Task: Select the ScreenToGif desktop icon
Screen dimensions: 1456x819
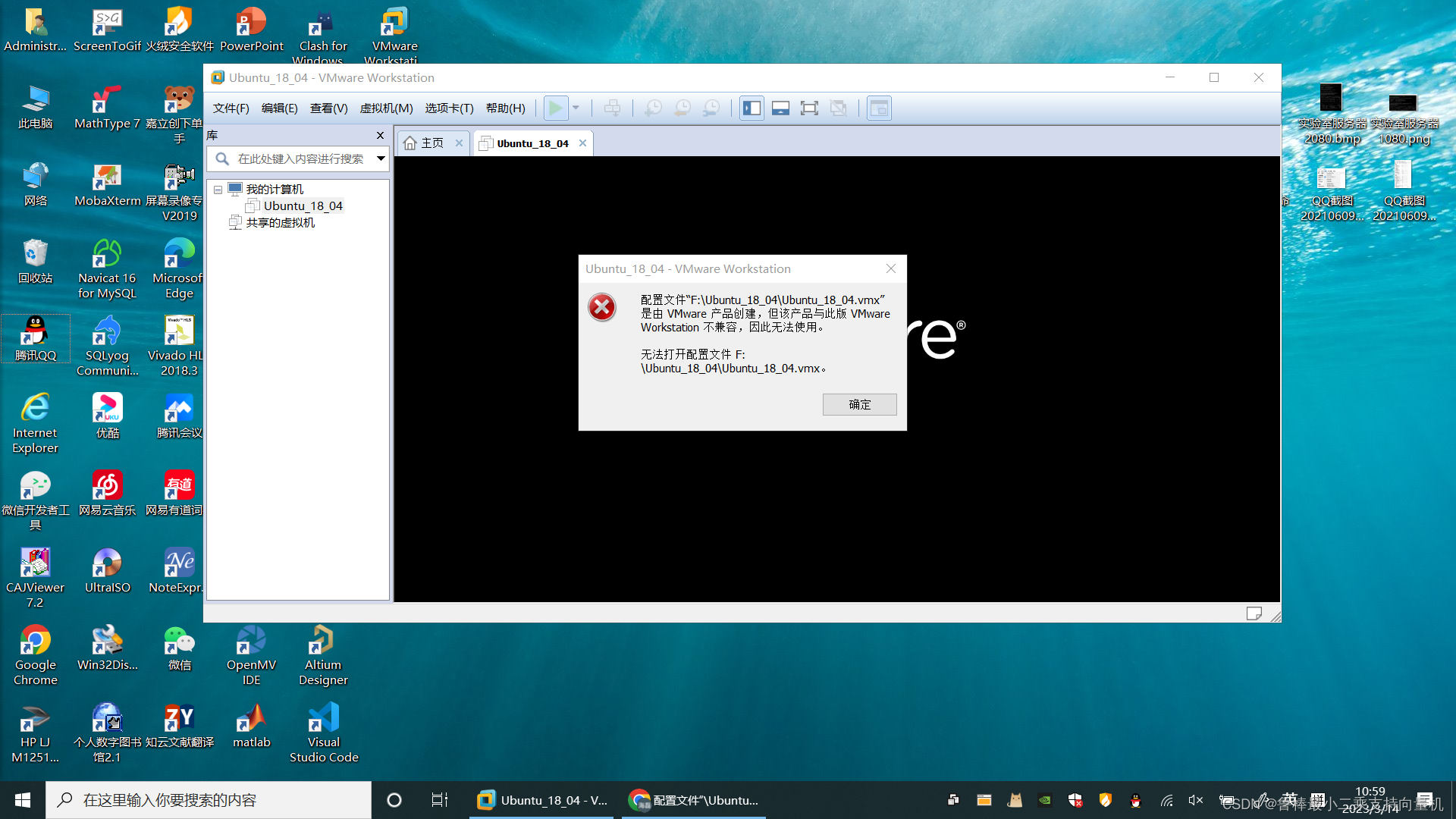Action: tap(107, 30)
